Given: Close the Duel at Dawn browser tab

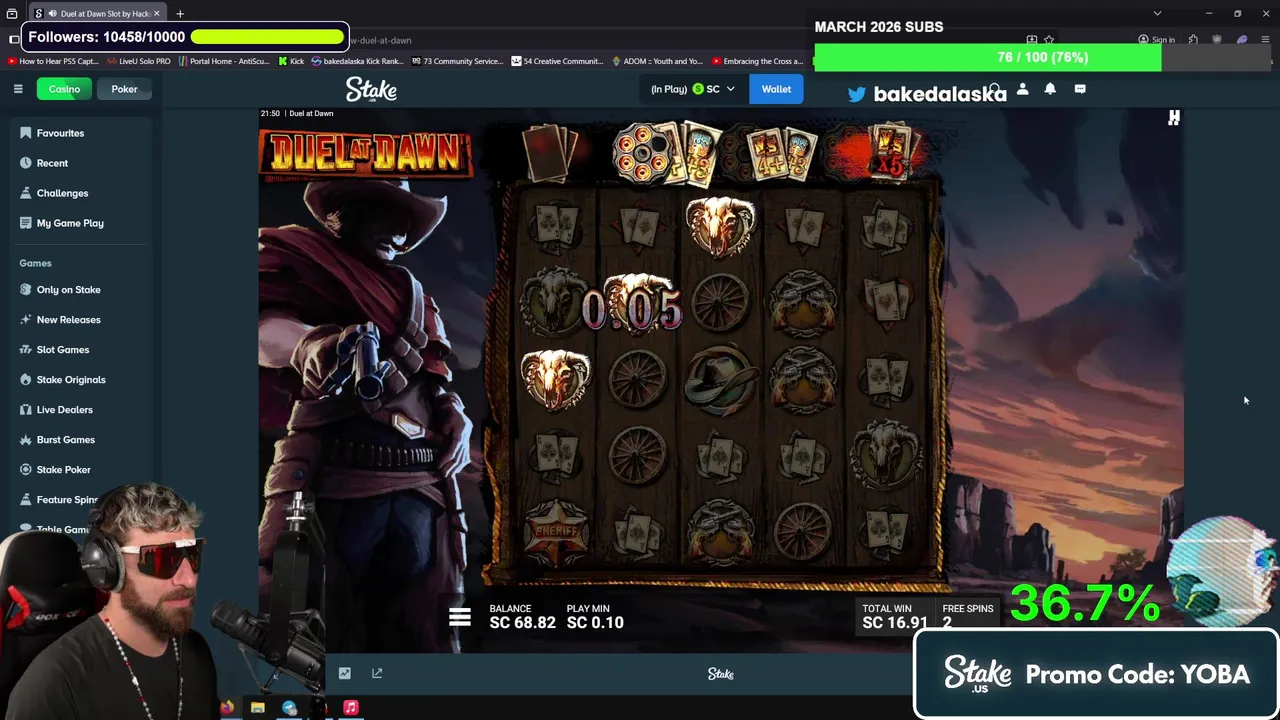Looking at the screenshot, I should [x=156, y=14].
